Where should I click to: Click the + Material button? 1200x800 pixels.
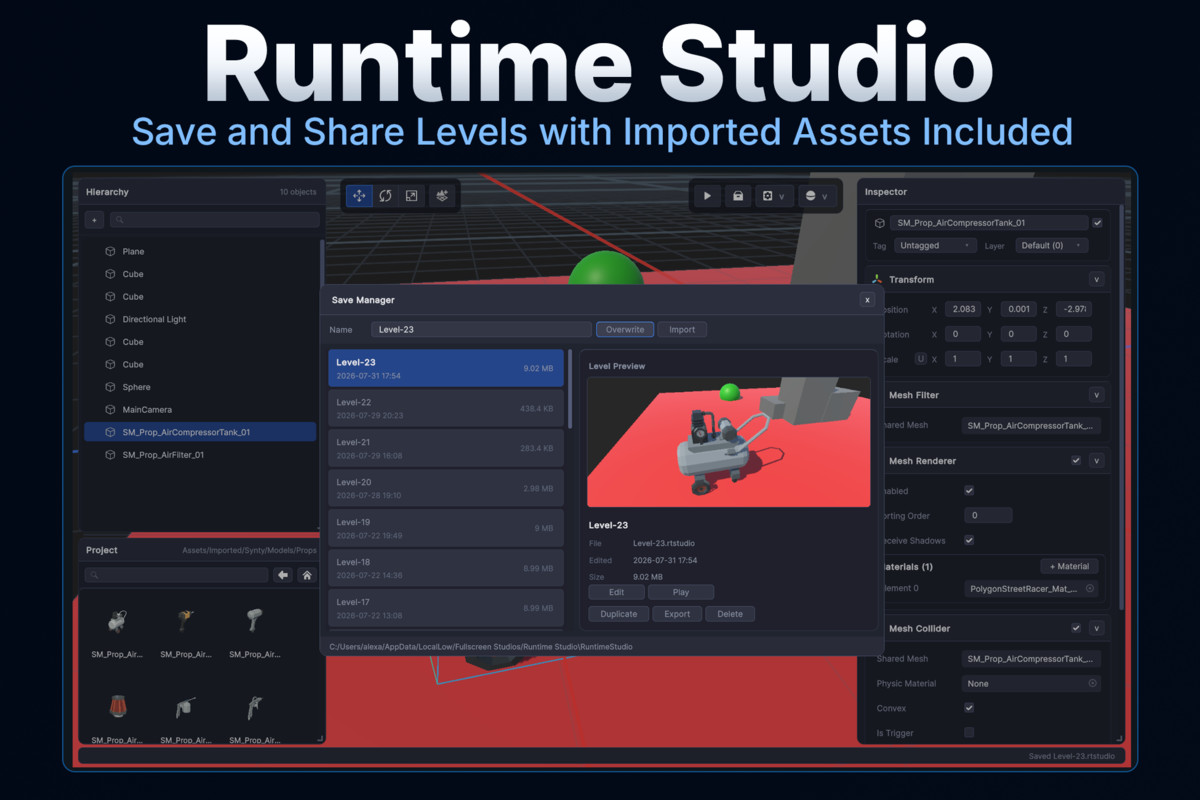pyautogui.click(x=1069, y=566)
